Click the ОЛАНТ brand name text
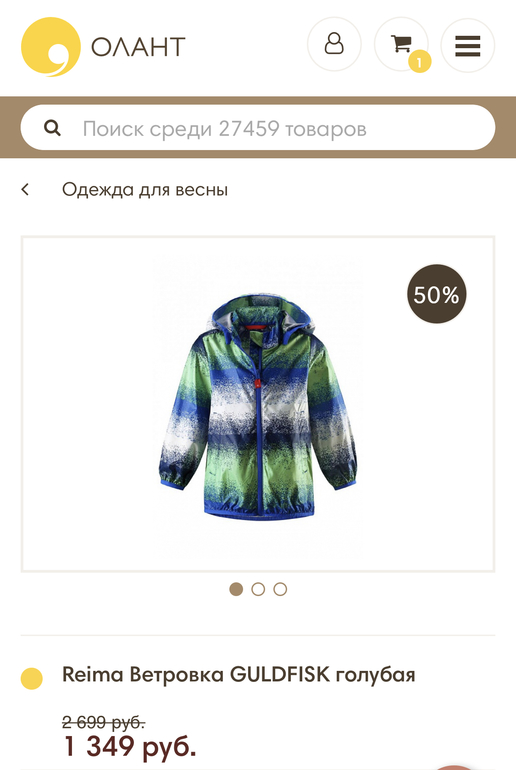Screen dimensions: 516x770 pyautogui.click(x=138, y=47)
